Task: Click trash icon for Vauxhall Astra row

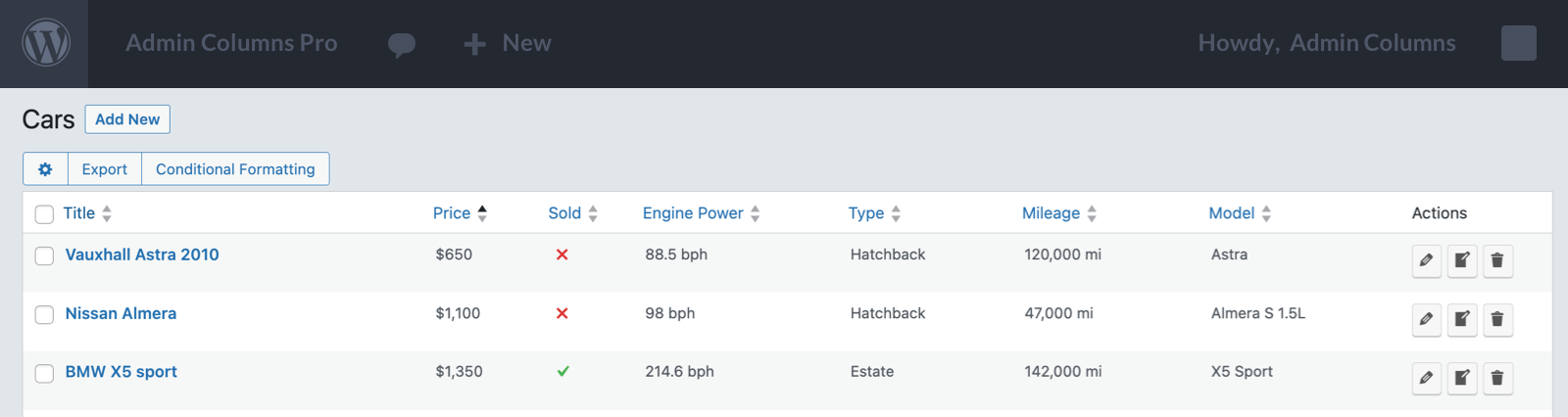Action: [x=1496, y=260]
